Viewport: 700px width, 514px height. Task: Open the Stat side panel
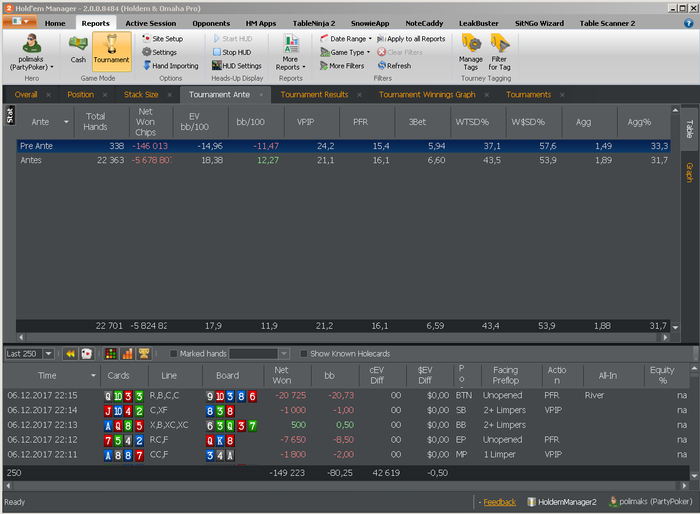pos(10,115)
